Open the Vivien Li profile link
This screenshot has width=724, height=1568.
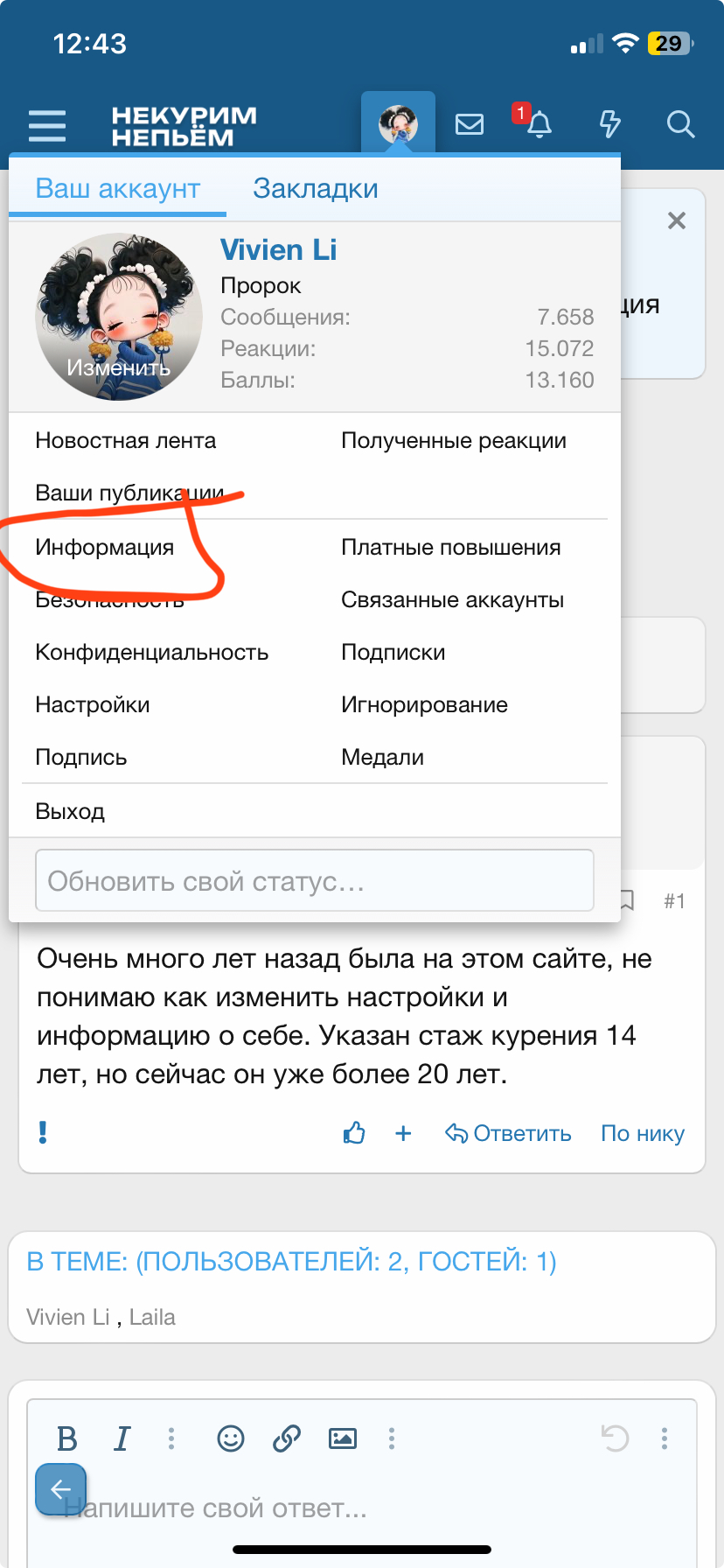point(278,250)
